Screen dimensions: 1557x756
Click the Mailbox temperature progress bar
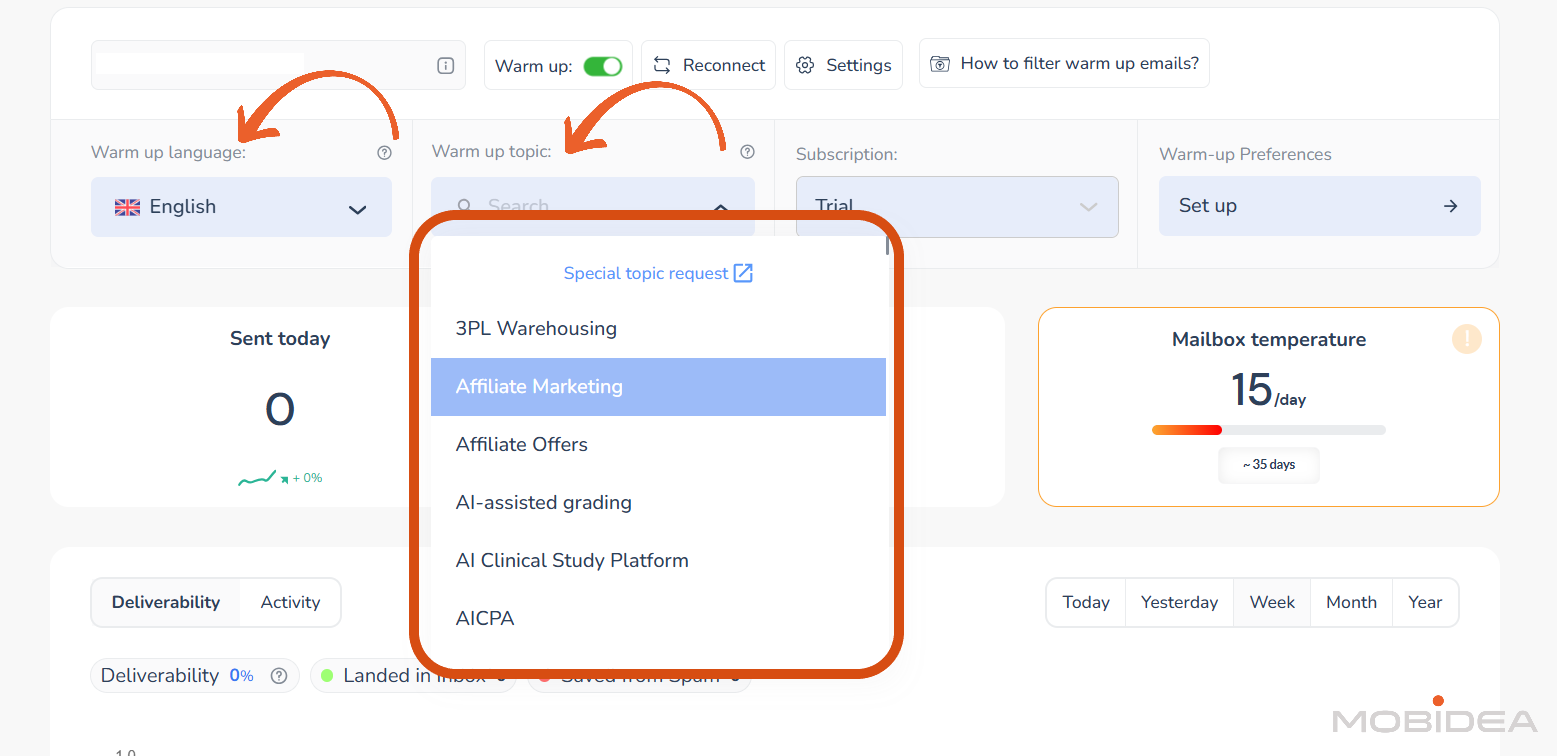[1268, 430]
